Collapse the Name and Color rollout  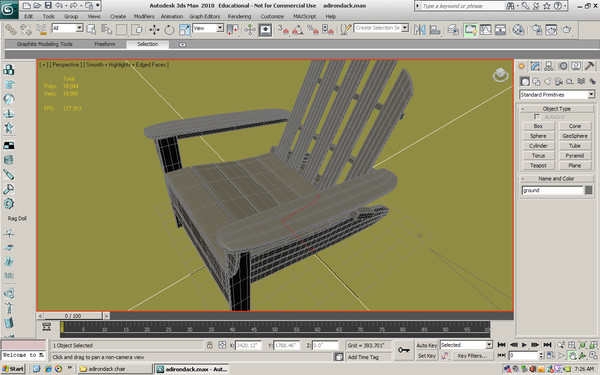click(556, 178)
